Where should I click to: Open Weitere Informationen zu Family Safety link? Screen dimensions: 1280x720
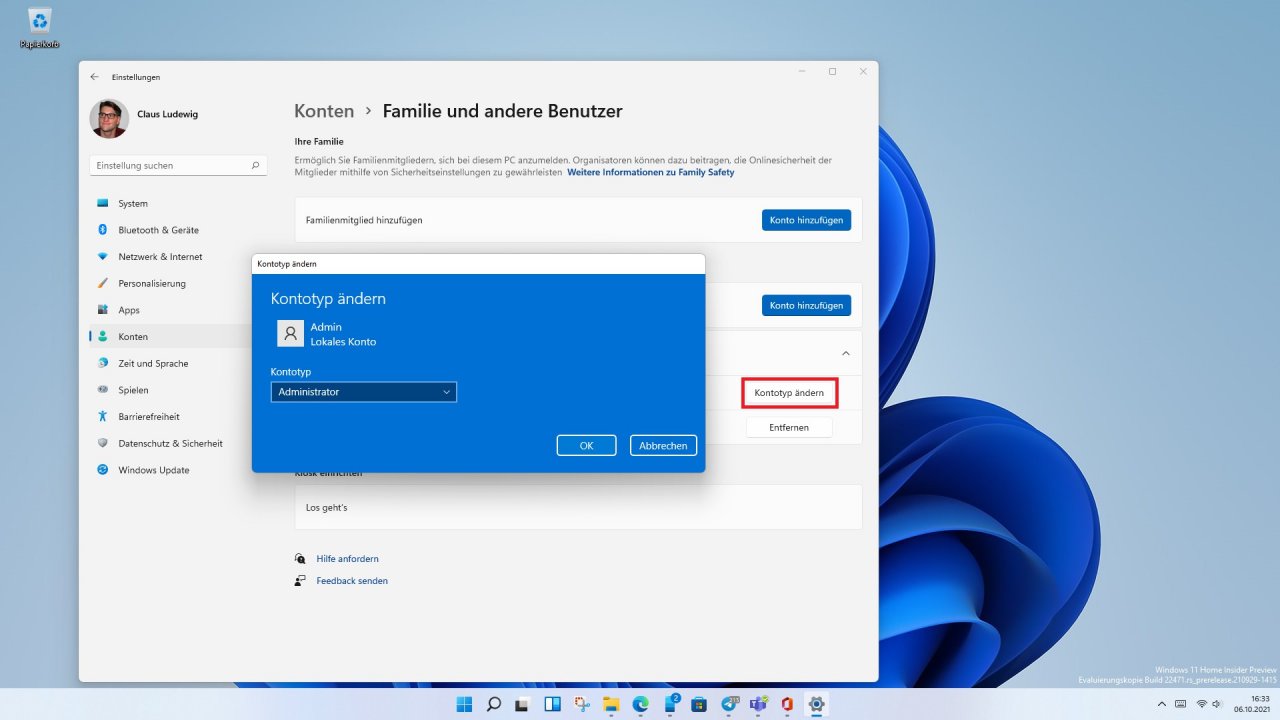pyautogui.click(x=650, y=172)
